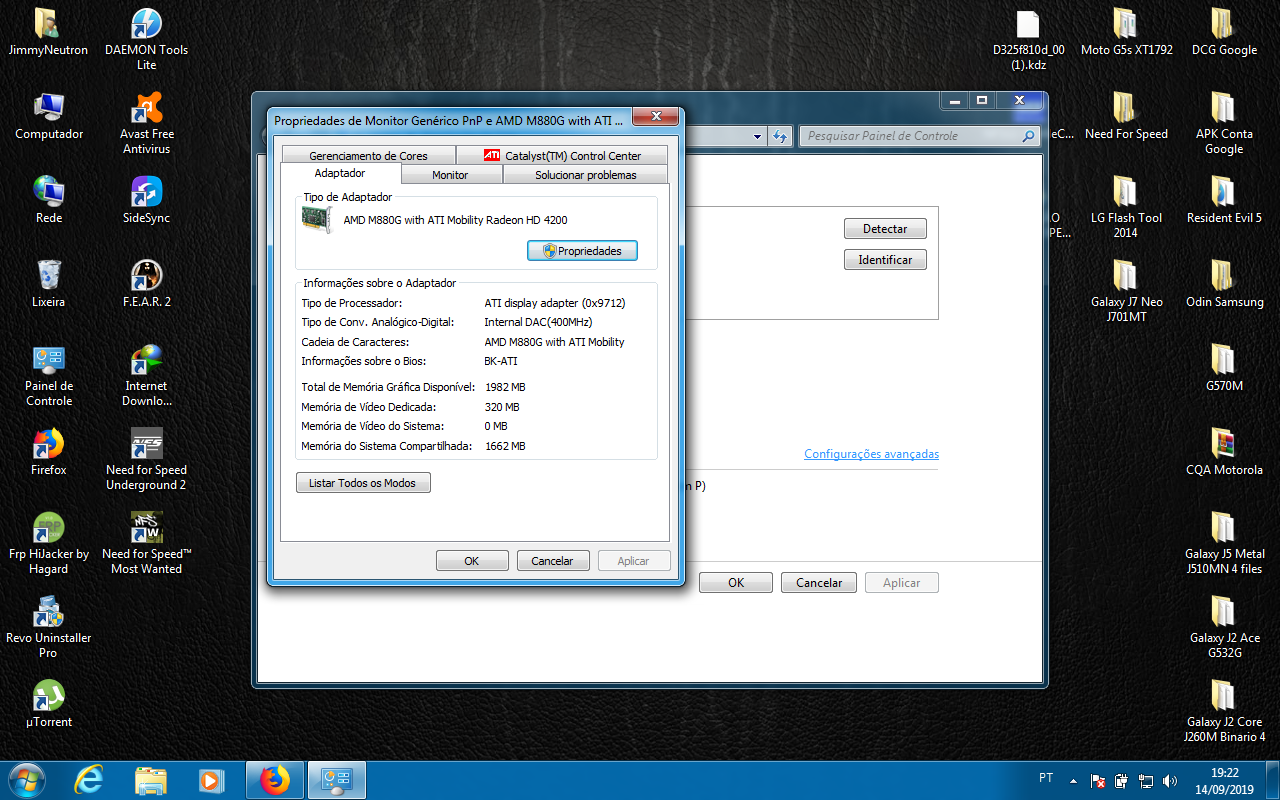Open Galaxy J7 Neo J701MT folder
This screenshot has height=800, width=1280.
[x=1126, y=291]
